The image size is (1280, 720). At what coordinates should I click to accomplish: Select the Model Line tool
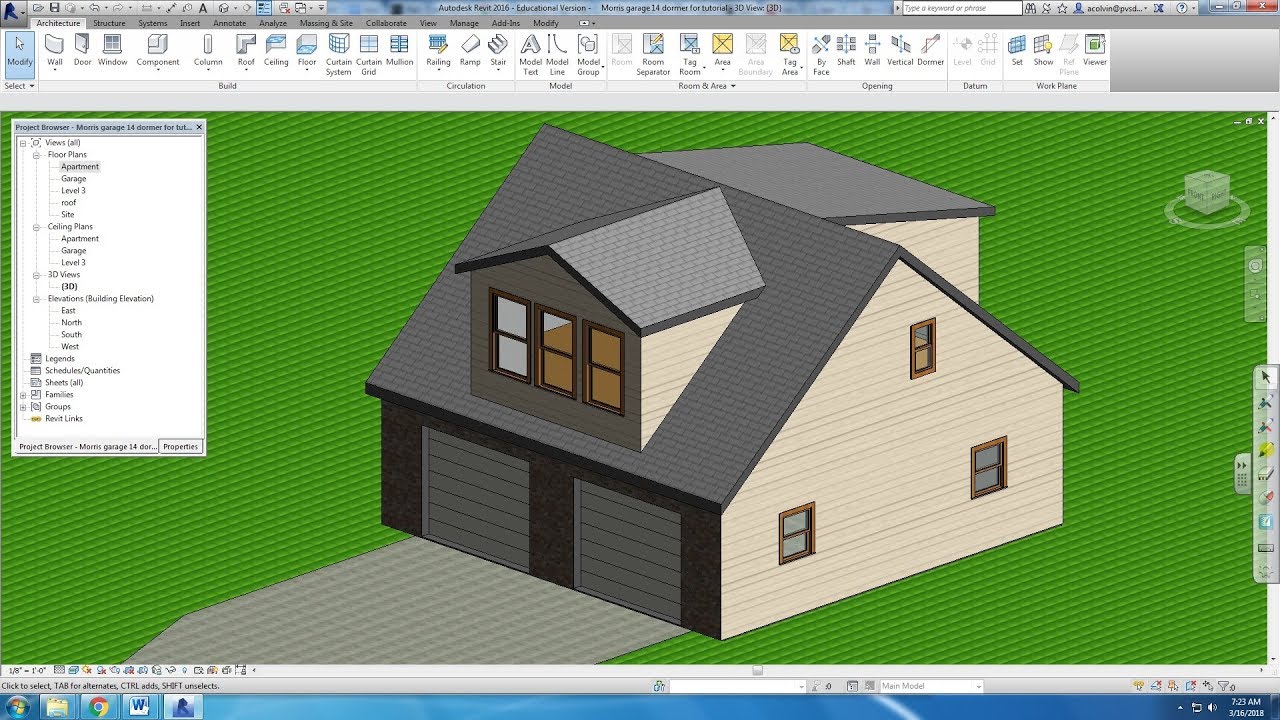[x=557, y=55]
